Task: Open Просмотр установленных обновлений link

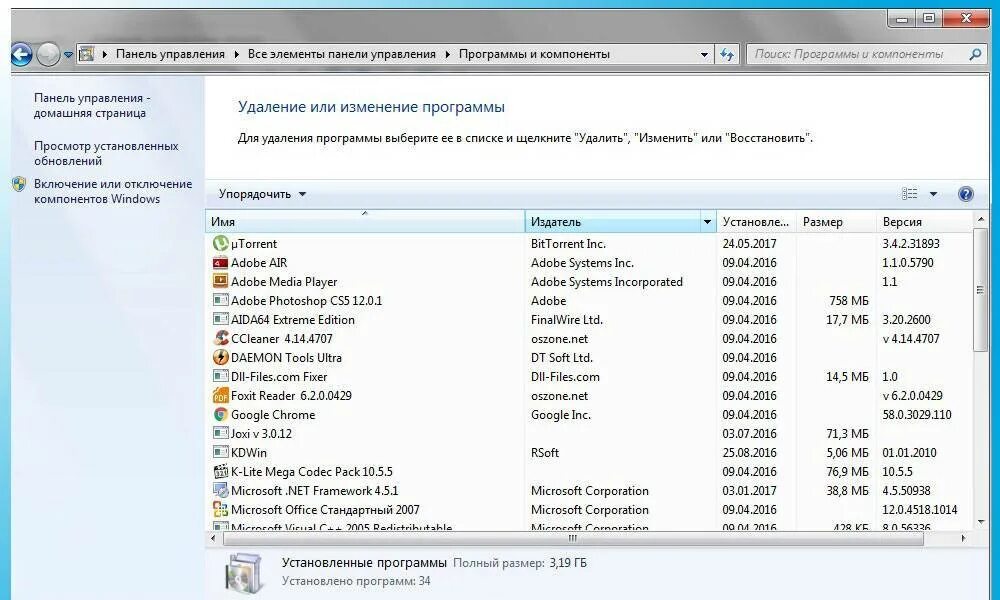Action: click(106, 153)
